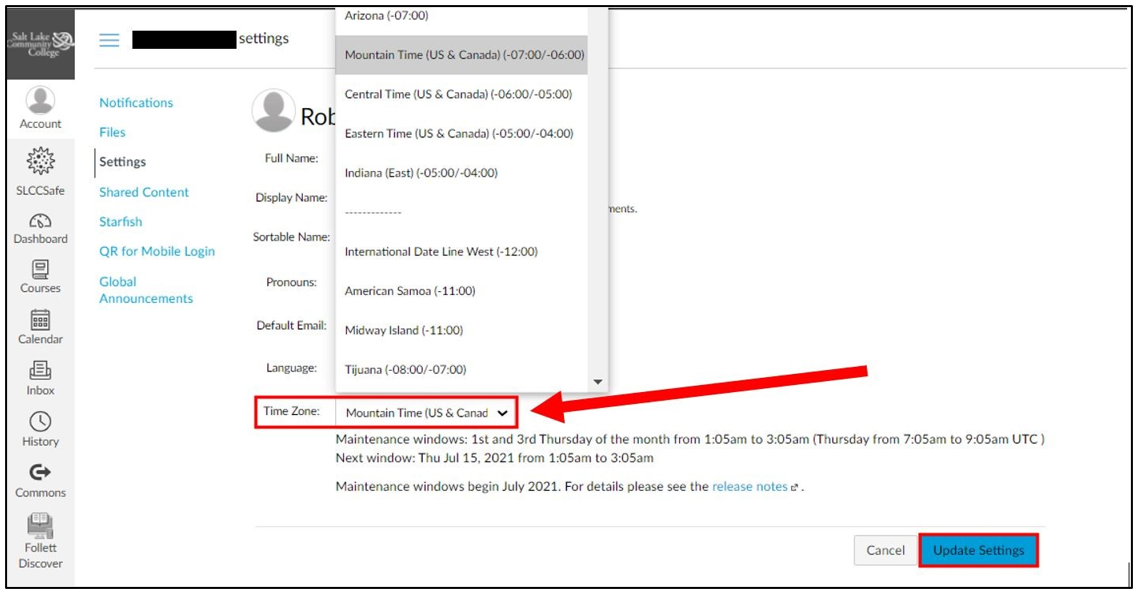This screenshot has height=594, width=1138.
Task: Click the hamburger menu next to settings
Action: [x=107, y=37]
